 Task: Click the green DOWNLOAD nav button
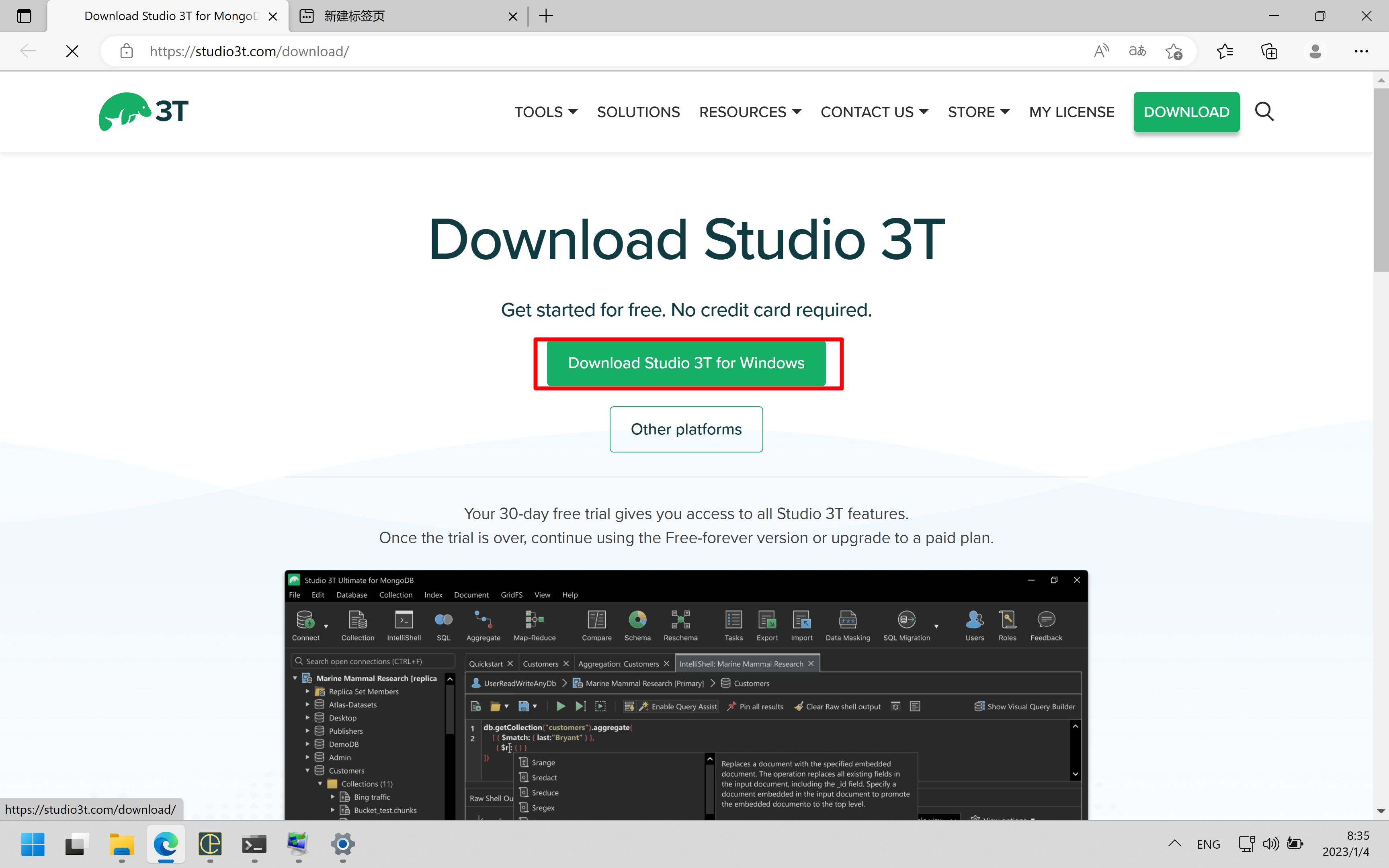pos(1186,112)
